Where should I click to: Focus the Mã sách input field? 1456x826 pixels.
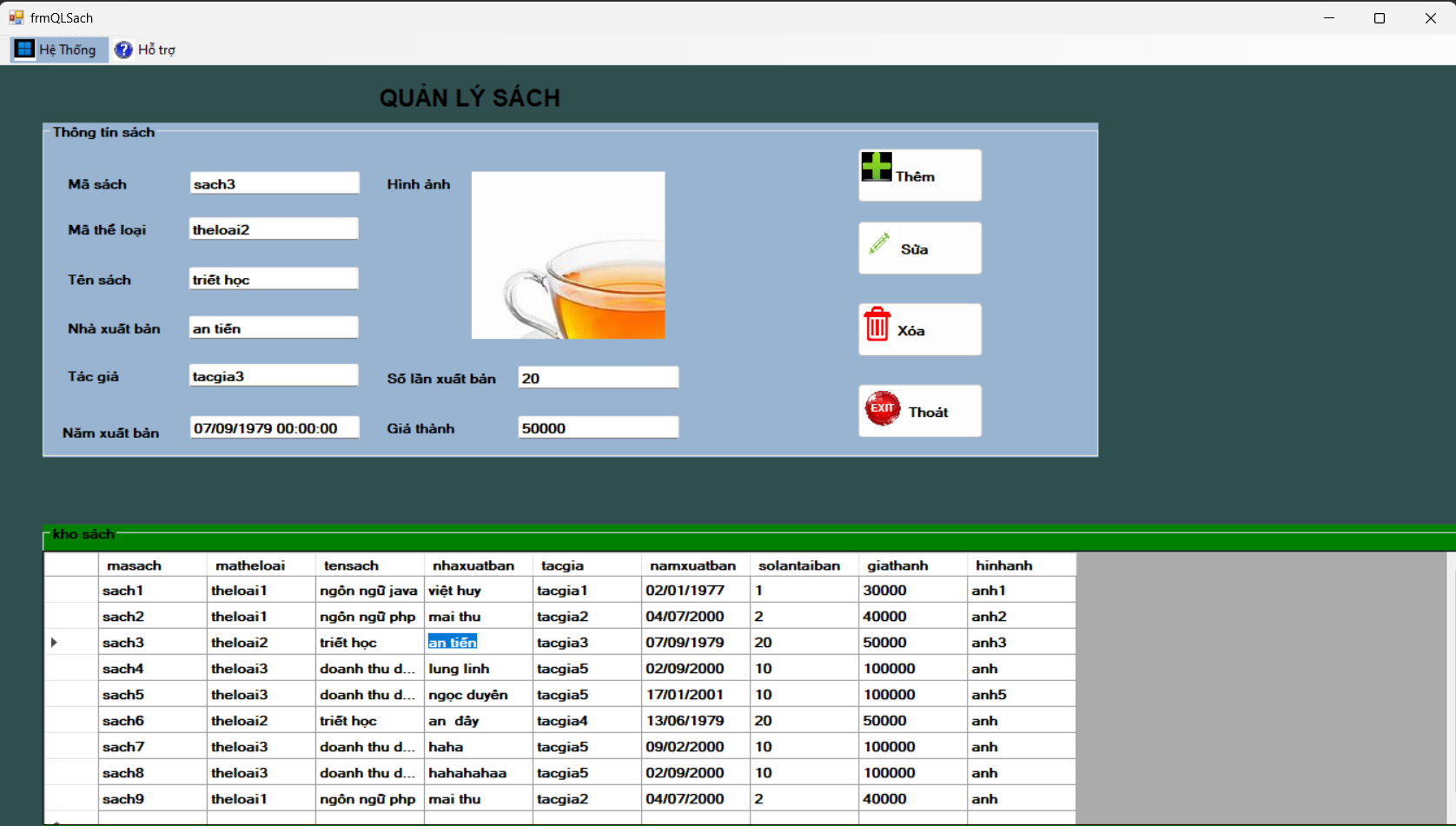274,183
